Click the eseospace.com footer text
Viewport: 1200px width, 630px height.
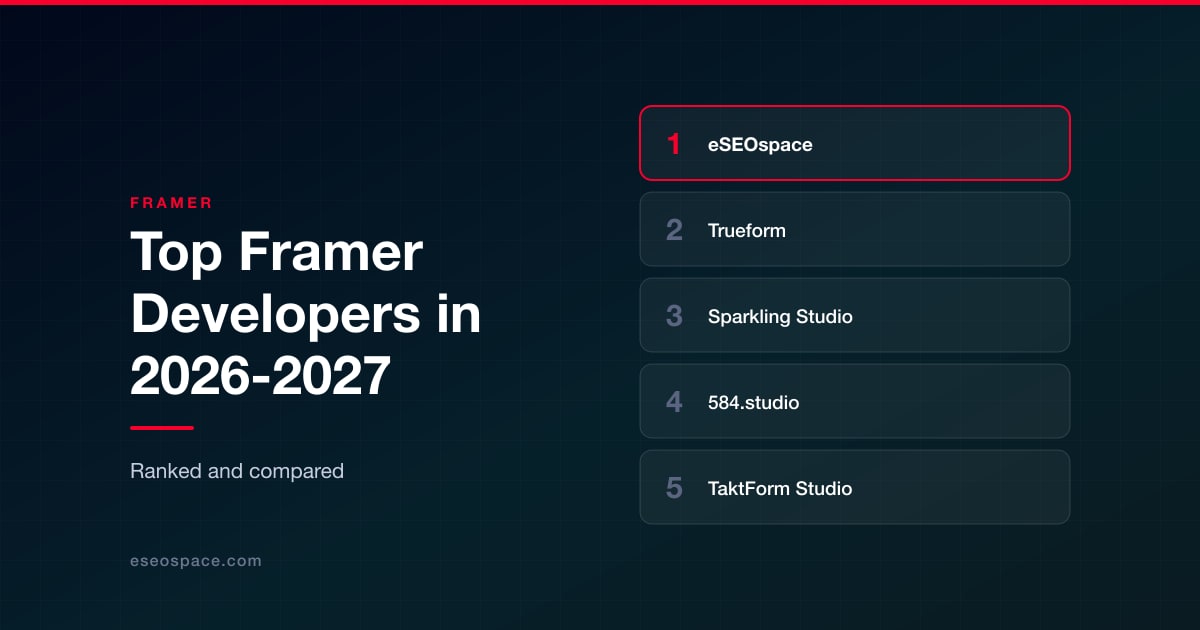196,561
